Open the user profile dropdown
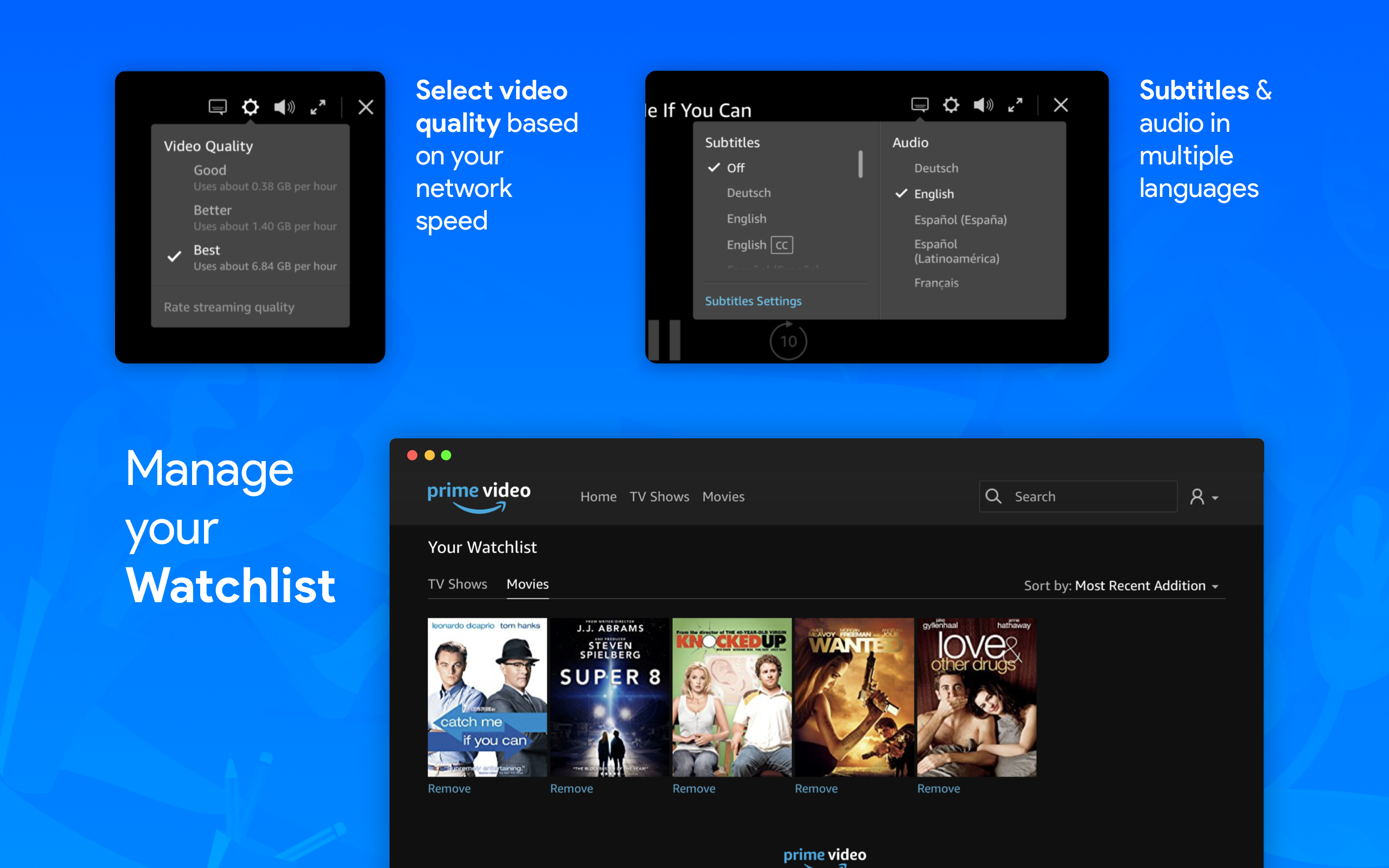The width and height of the screenshot is (1389, 868). 1203,496
